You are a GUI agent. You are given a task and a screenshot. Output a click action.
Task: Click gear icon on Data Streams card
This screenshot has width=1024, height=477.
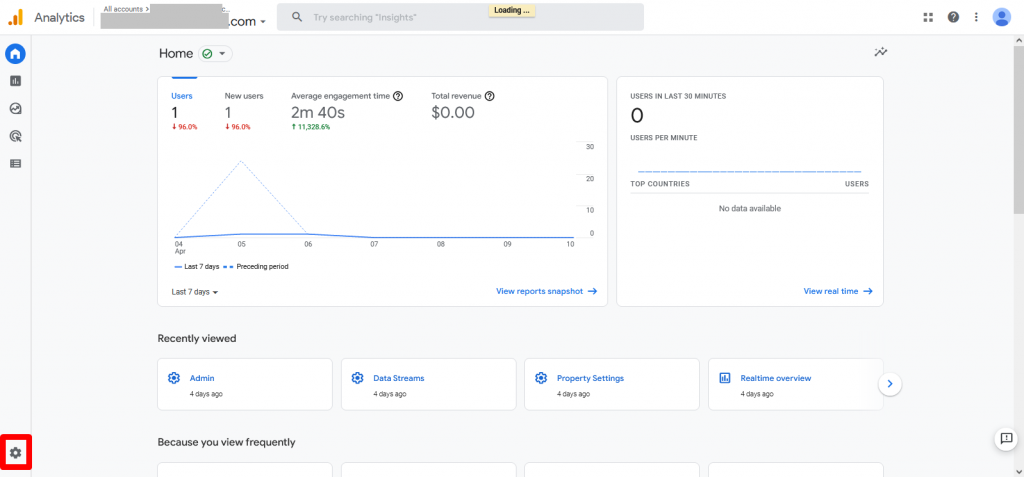point(357,378)
